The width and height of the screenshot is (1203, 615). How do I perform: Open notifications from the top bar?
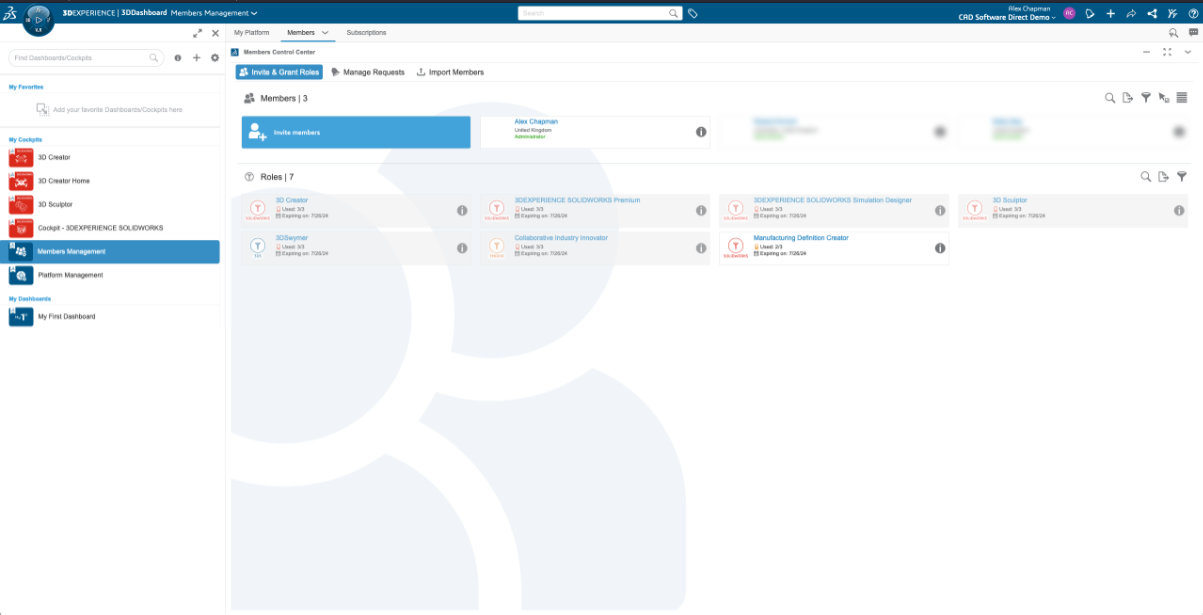point(1090,14)
